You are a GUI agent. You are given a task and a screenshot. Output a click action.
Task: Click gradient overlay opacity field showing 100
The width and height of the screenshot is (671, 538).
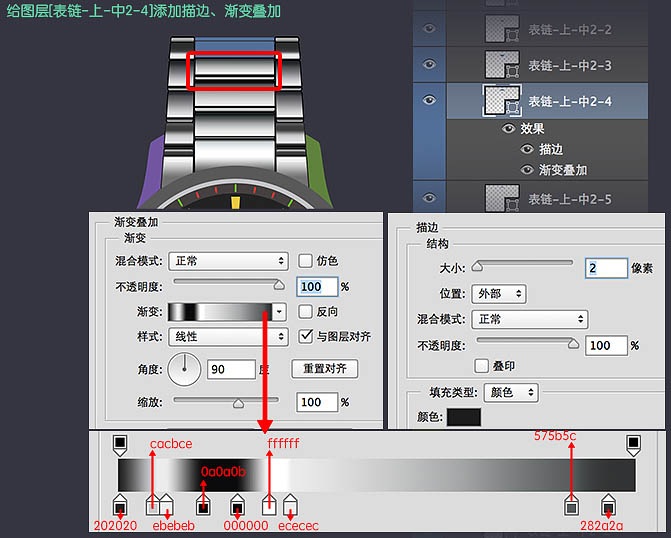coord(317,287)
